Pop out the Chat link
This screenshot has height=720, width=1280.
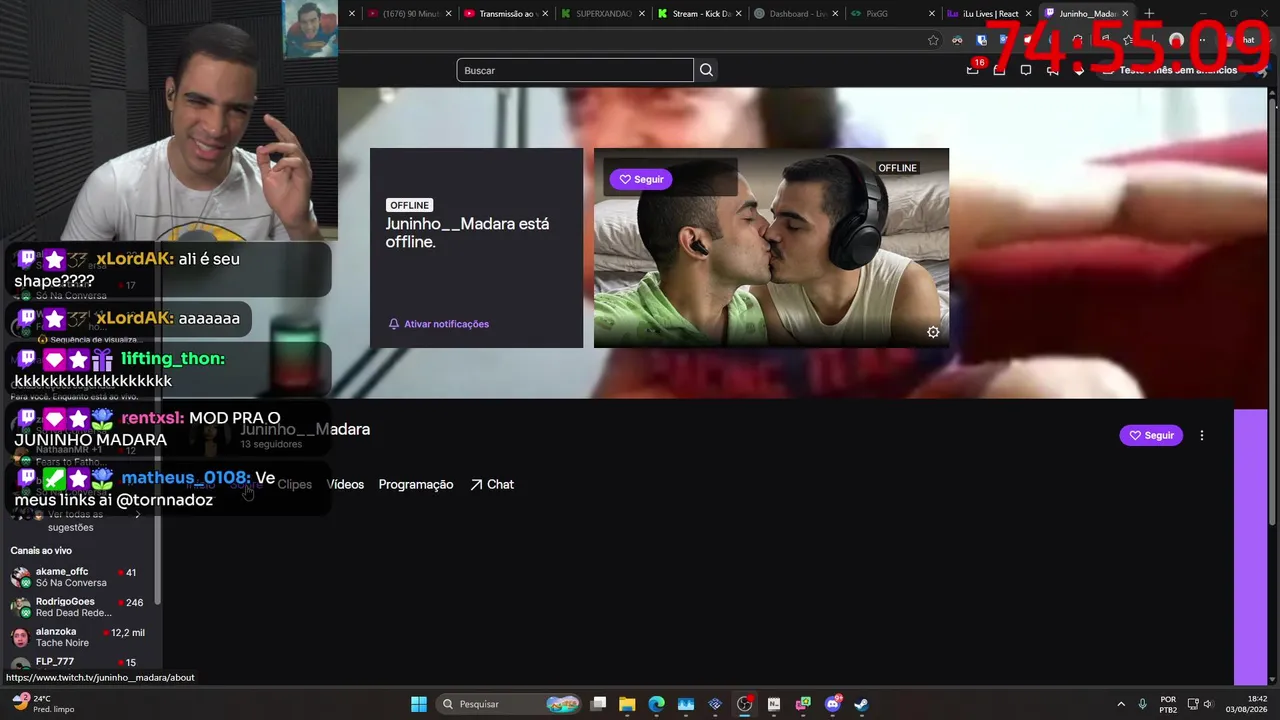(492, 484)
